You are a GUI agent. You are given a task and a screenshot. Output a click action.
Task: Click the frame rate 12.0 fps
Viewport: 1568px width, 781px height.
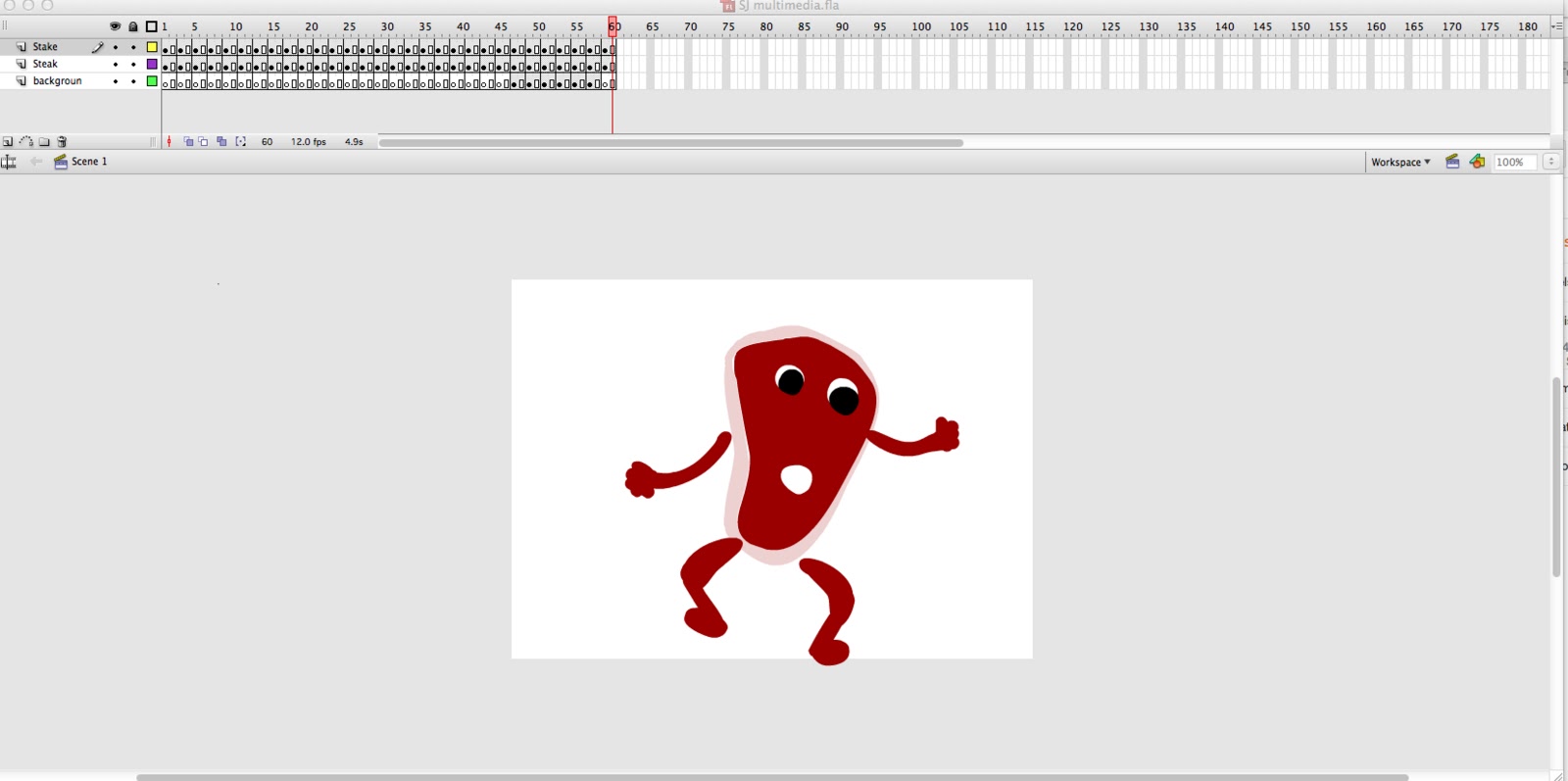tap(309, 142)
